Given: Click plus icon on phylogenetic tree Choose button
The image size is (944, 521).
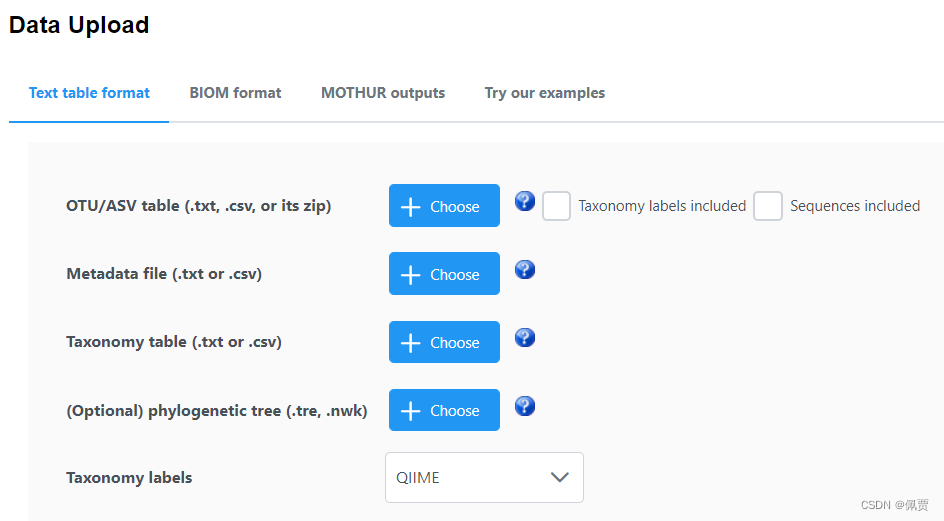Looking at the screenshot, I should (x=410, y=411).
